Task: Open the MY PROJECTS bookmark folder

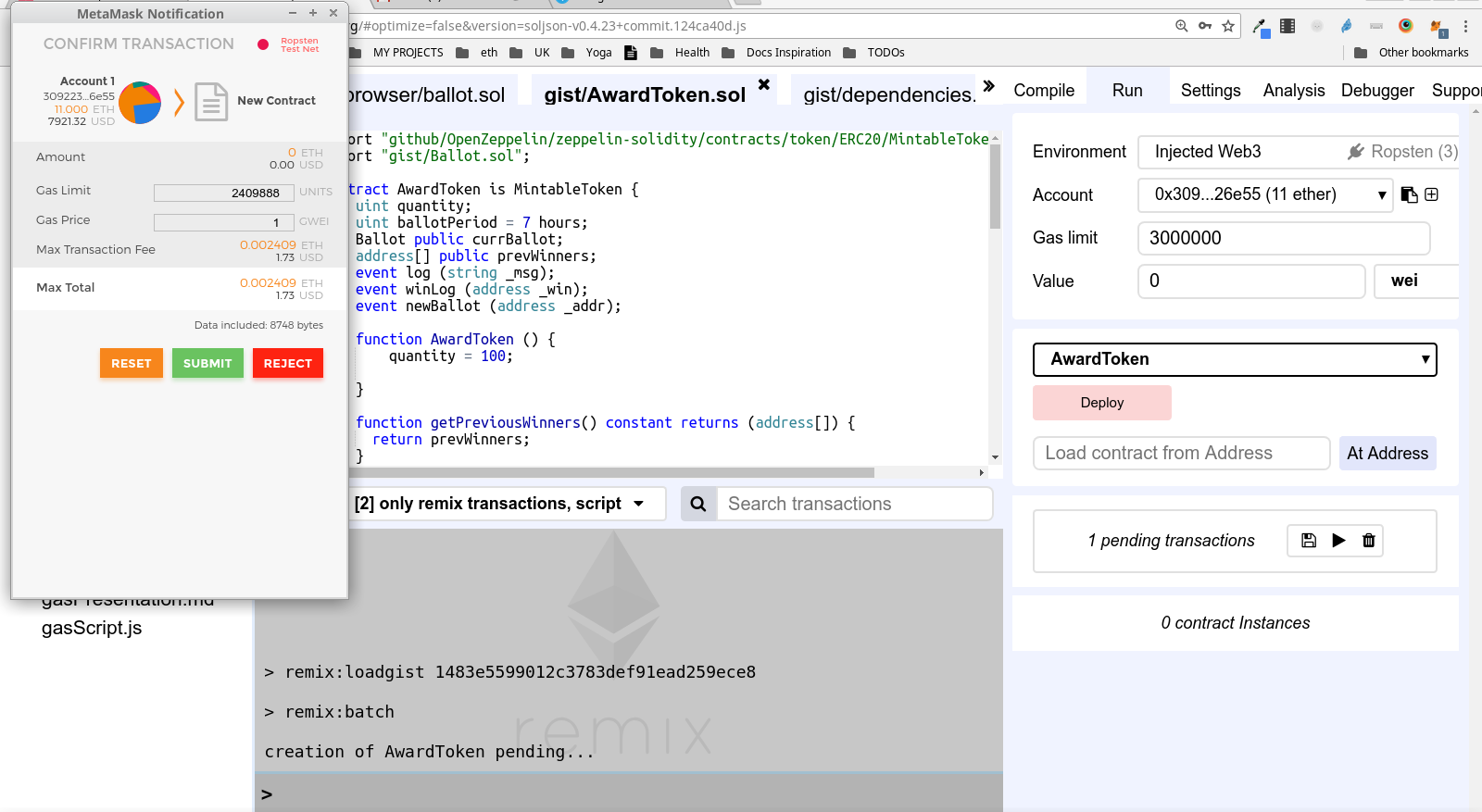Action: pyautogui.click(x=396, y=53)
